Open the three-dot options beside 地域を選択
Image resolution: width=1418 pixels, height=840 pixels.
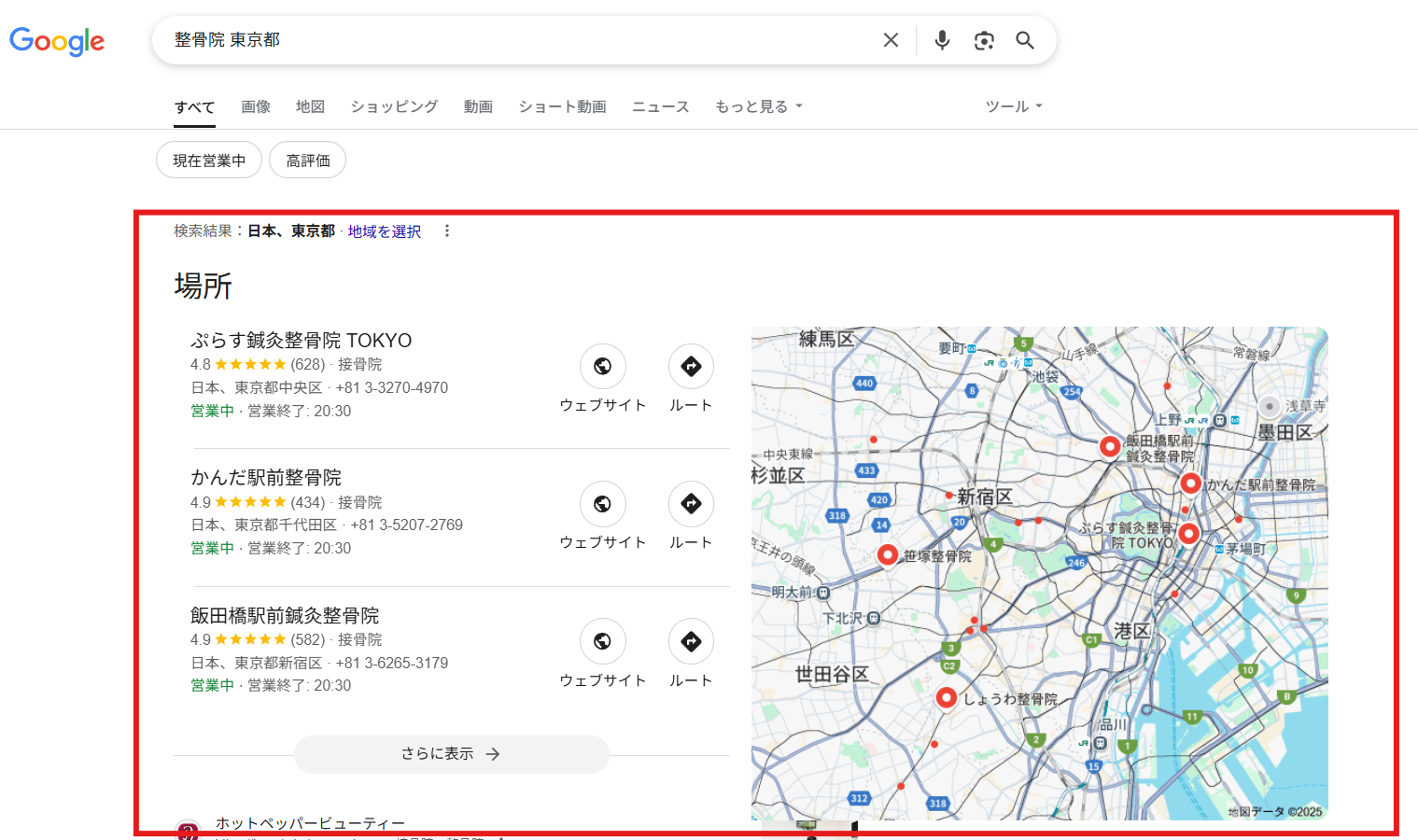pos(447,231)
